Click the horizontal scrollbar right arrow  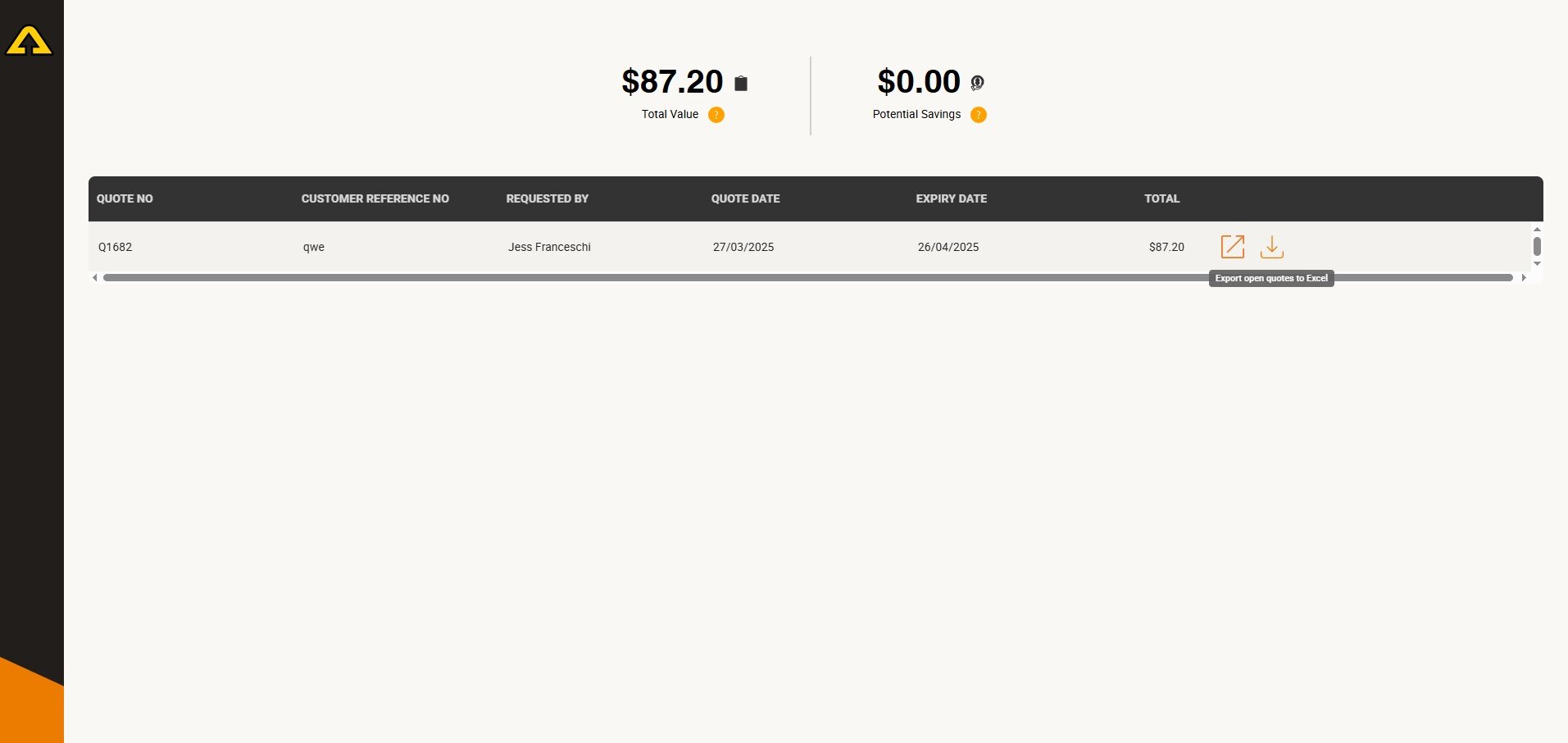pyautogui.click(x=1524, y=278)
